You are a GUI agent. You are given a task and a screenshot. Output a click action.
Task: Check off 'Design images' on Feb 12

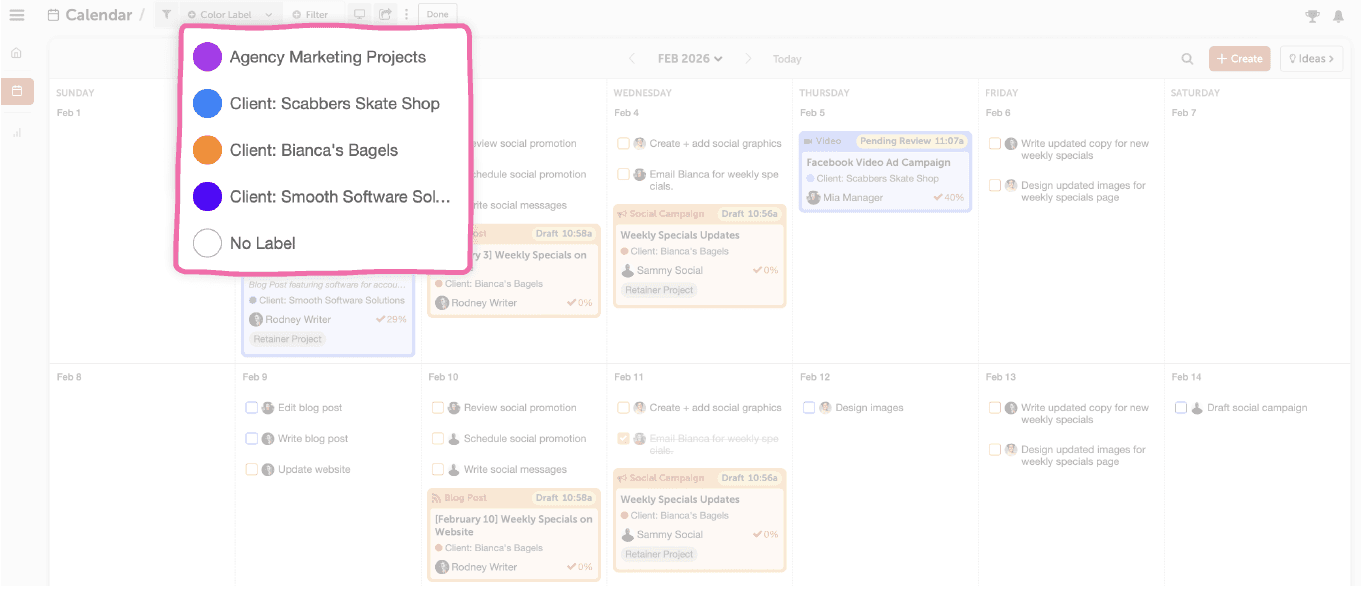click(x=808, y=407)
